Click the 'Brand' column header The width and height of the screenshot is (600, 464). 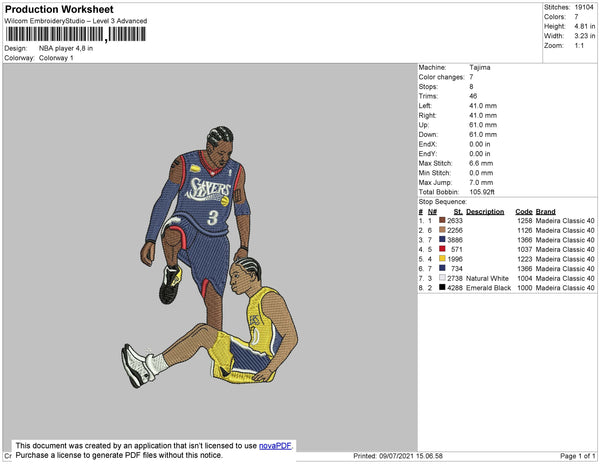(545, 212)
